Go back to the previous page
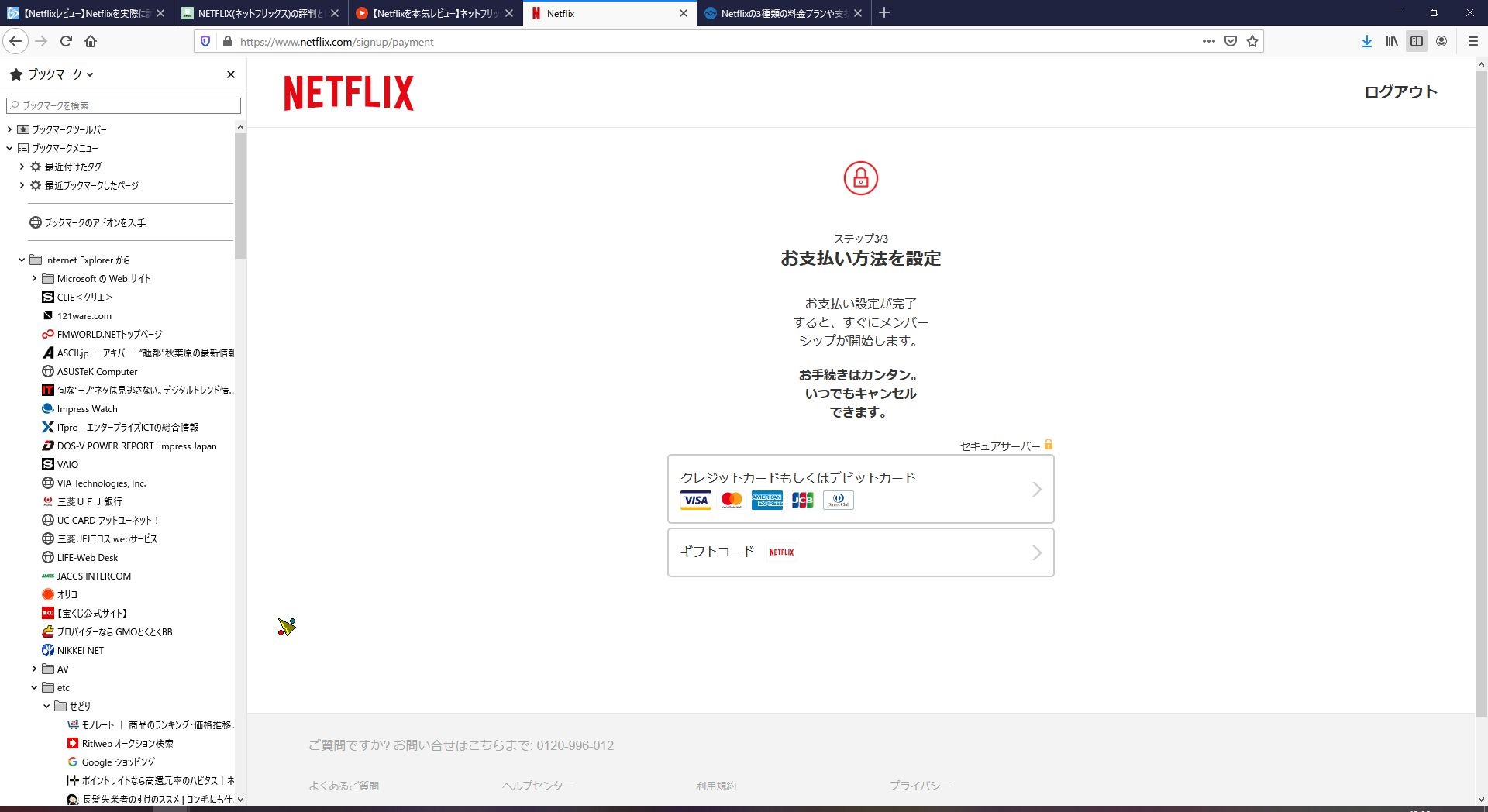The height and width of the screenshot is (812, 1488). pyautogui.click(x=15, y=41)
